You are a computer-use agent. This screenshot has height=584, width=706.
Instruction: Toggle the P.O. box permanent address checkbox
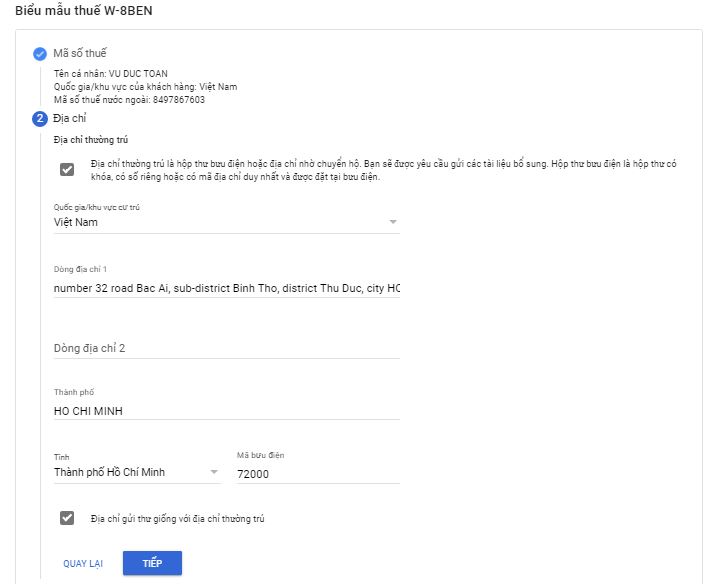click(x=67, y=169)
